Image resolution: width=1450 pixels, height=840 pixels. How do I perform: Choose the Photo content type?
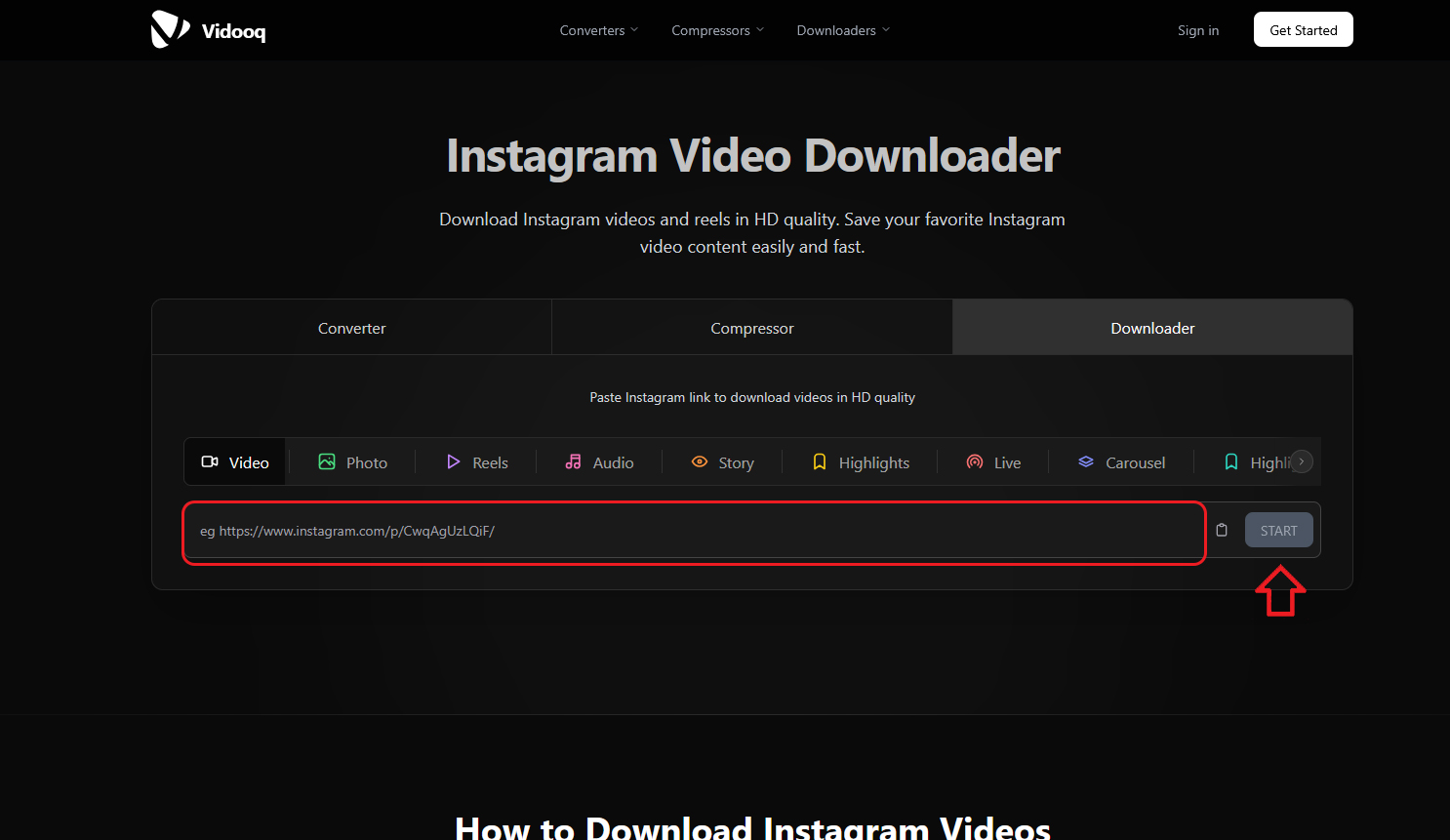tap(352, 462)
